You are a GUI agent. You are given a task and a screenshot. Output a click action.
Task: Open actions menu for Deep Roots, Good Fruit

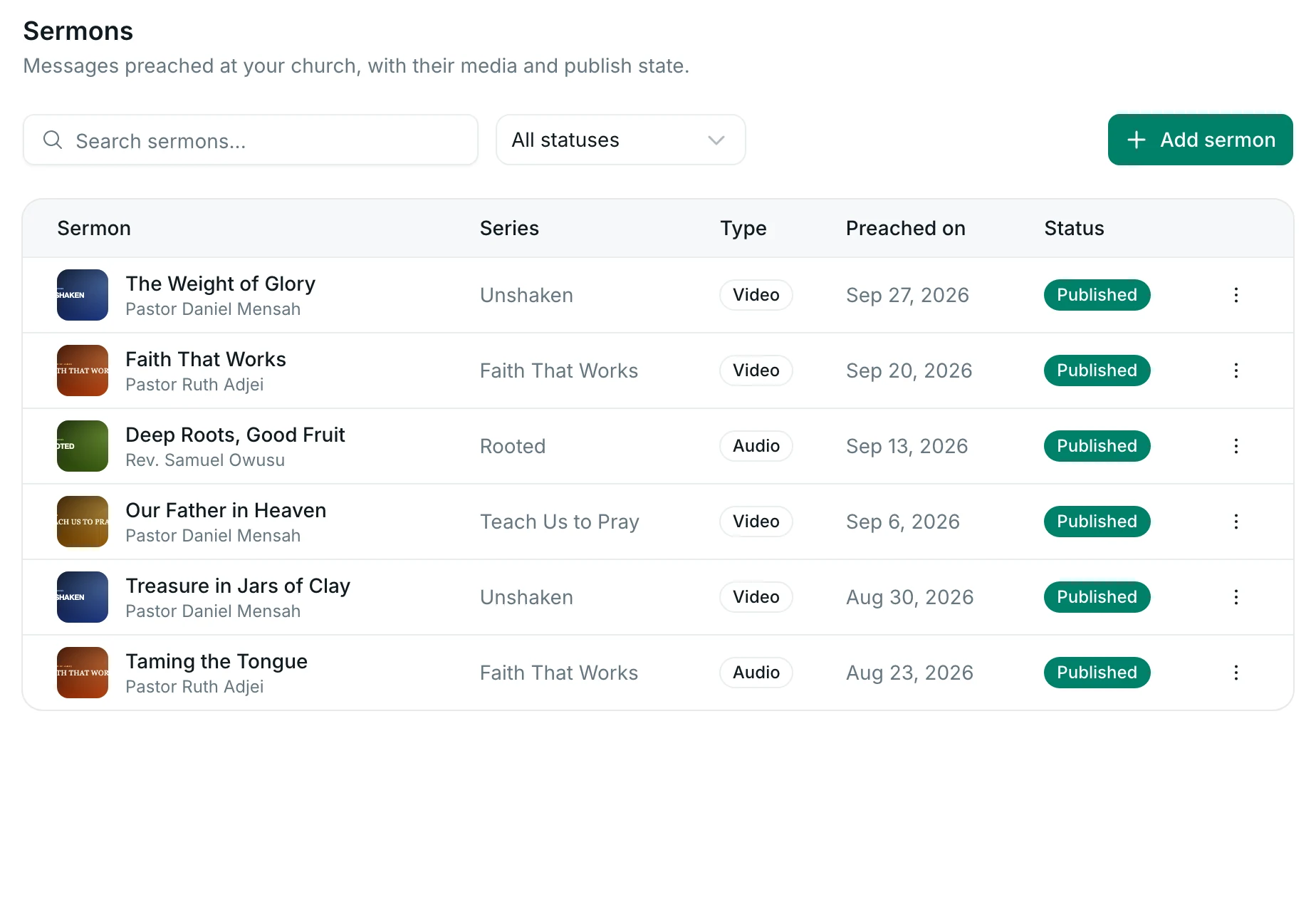click(x=1236, y=446)
